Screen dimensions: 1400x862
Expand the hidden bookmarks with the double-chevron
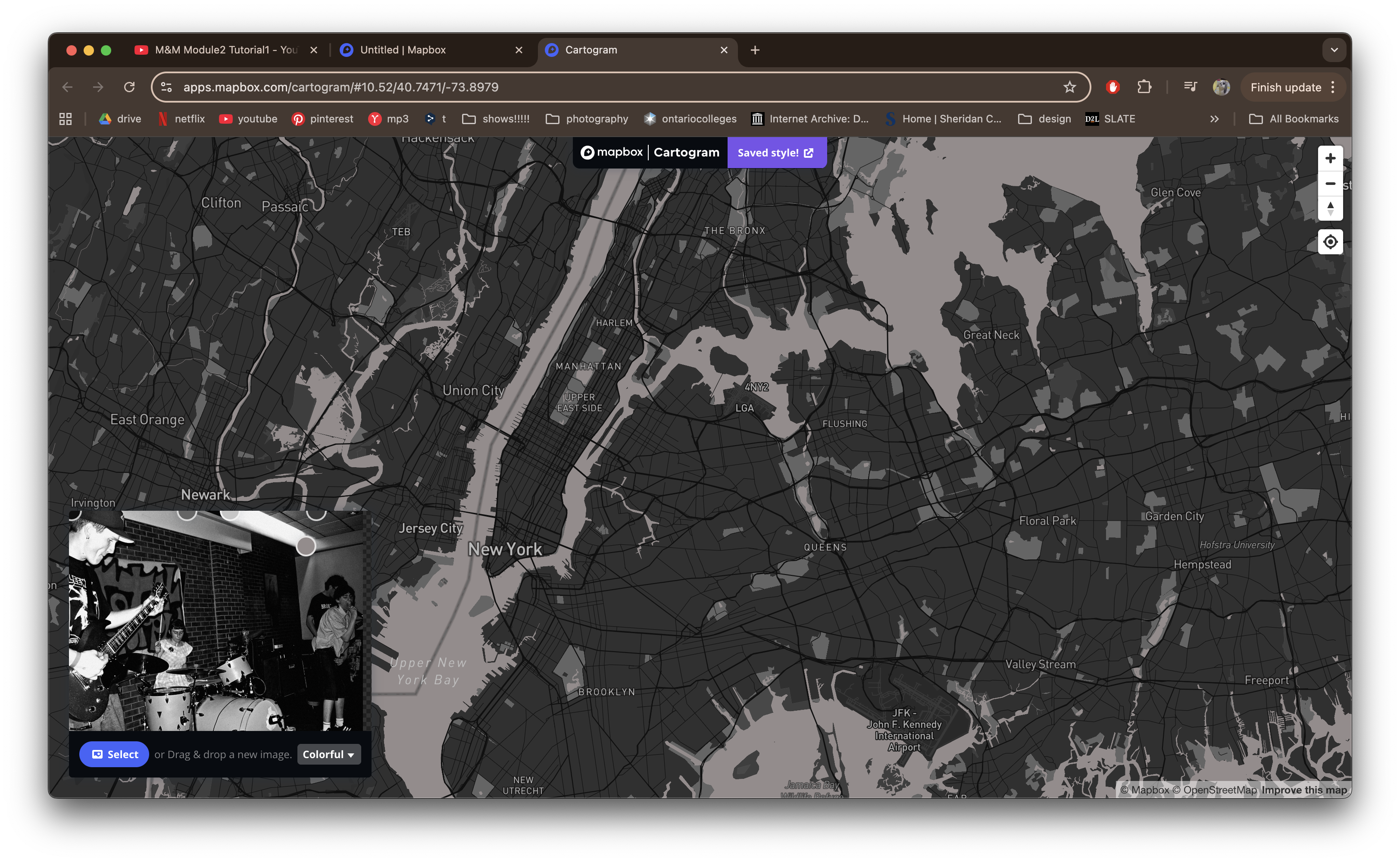pos(1215,119)
